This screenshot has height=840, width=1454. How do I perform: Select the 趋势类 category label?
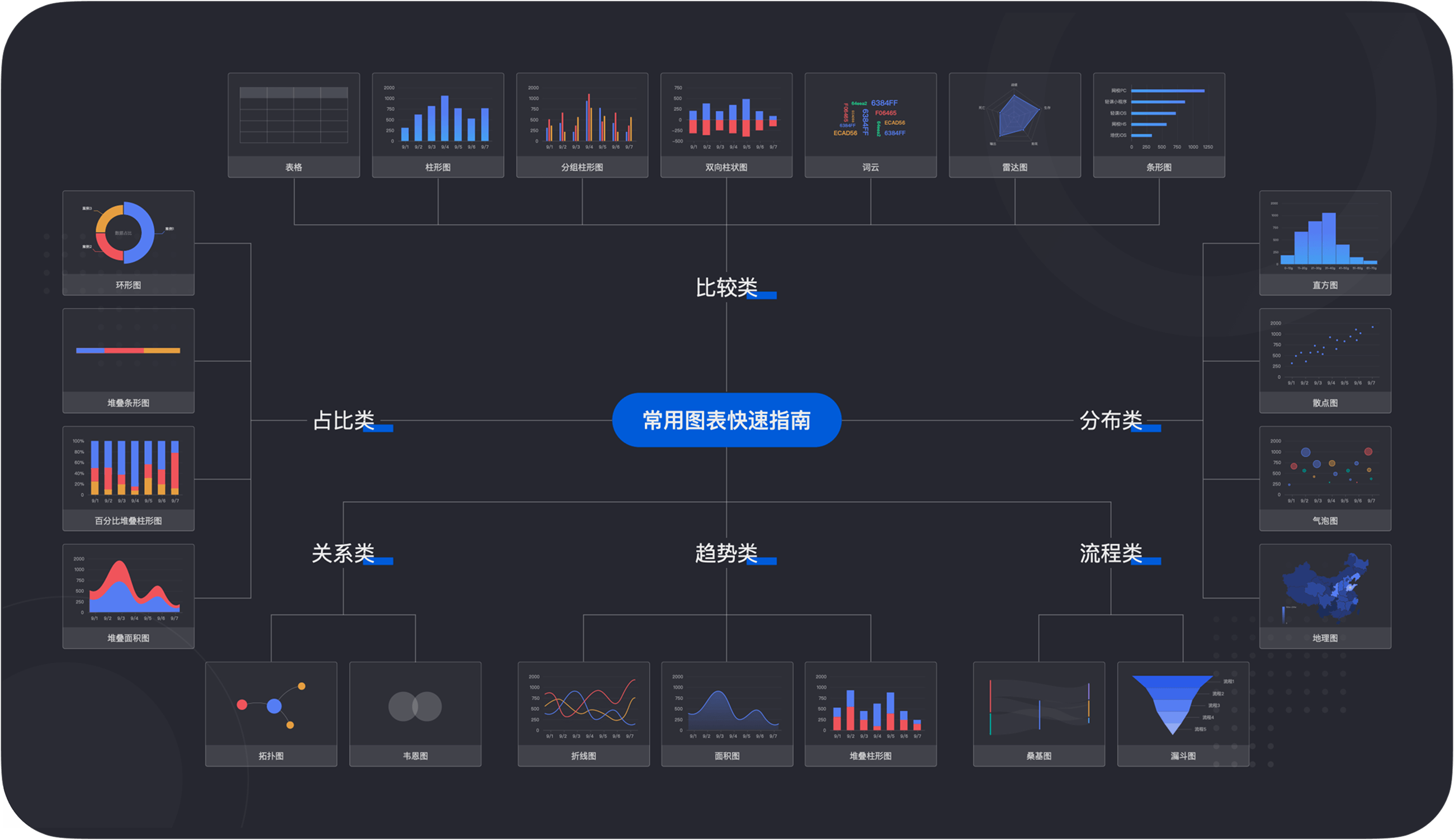coord(726,553)
